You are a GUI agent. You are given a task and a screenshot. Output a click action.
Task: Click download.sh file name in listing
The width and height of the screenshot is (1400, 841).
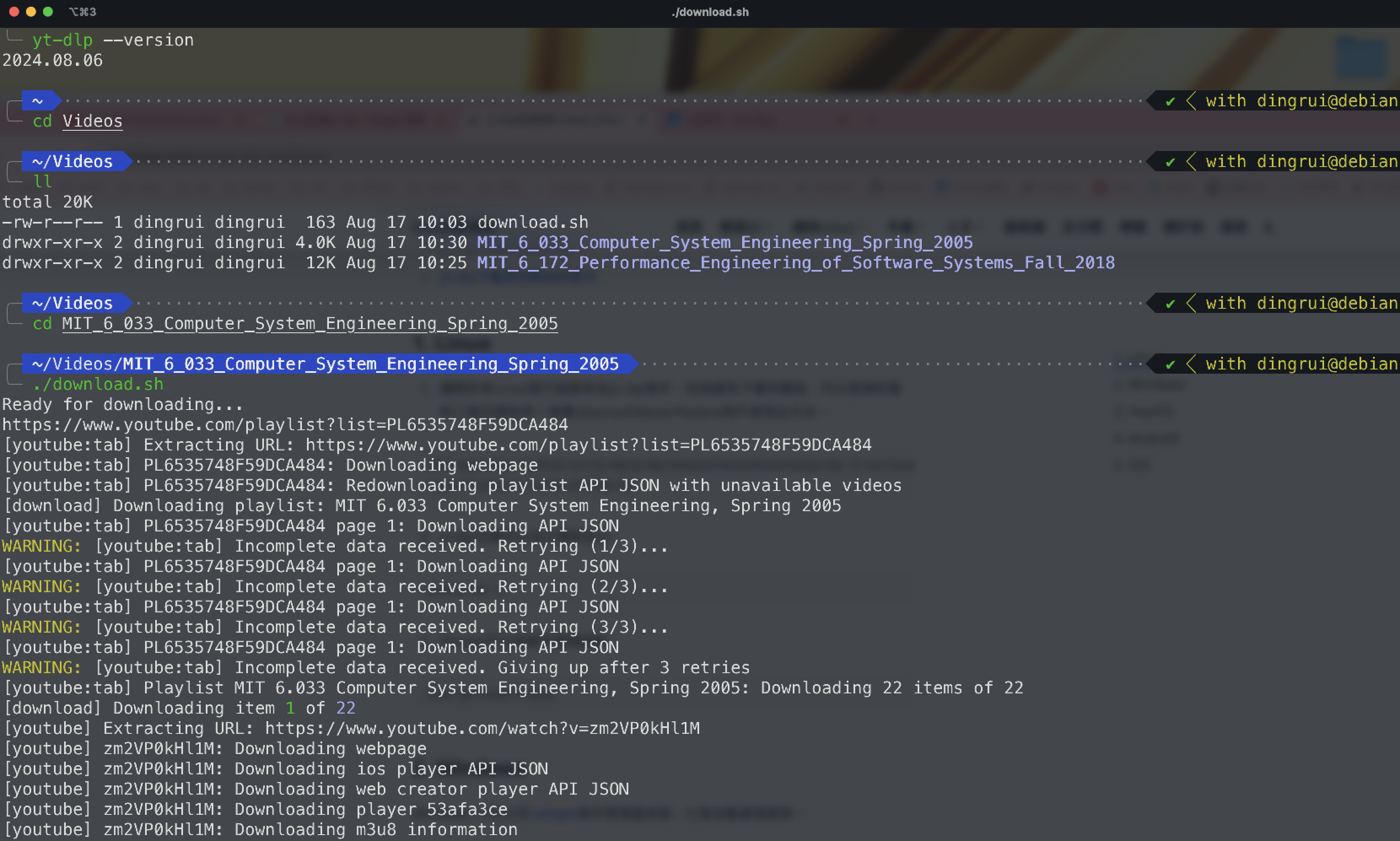tap(533, 222)
